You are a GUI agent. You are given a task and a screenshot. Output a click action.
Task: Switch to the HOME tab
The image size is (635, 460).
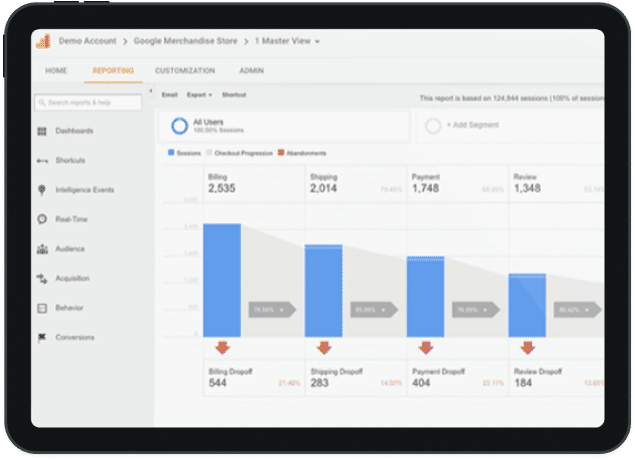56,71
